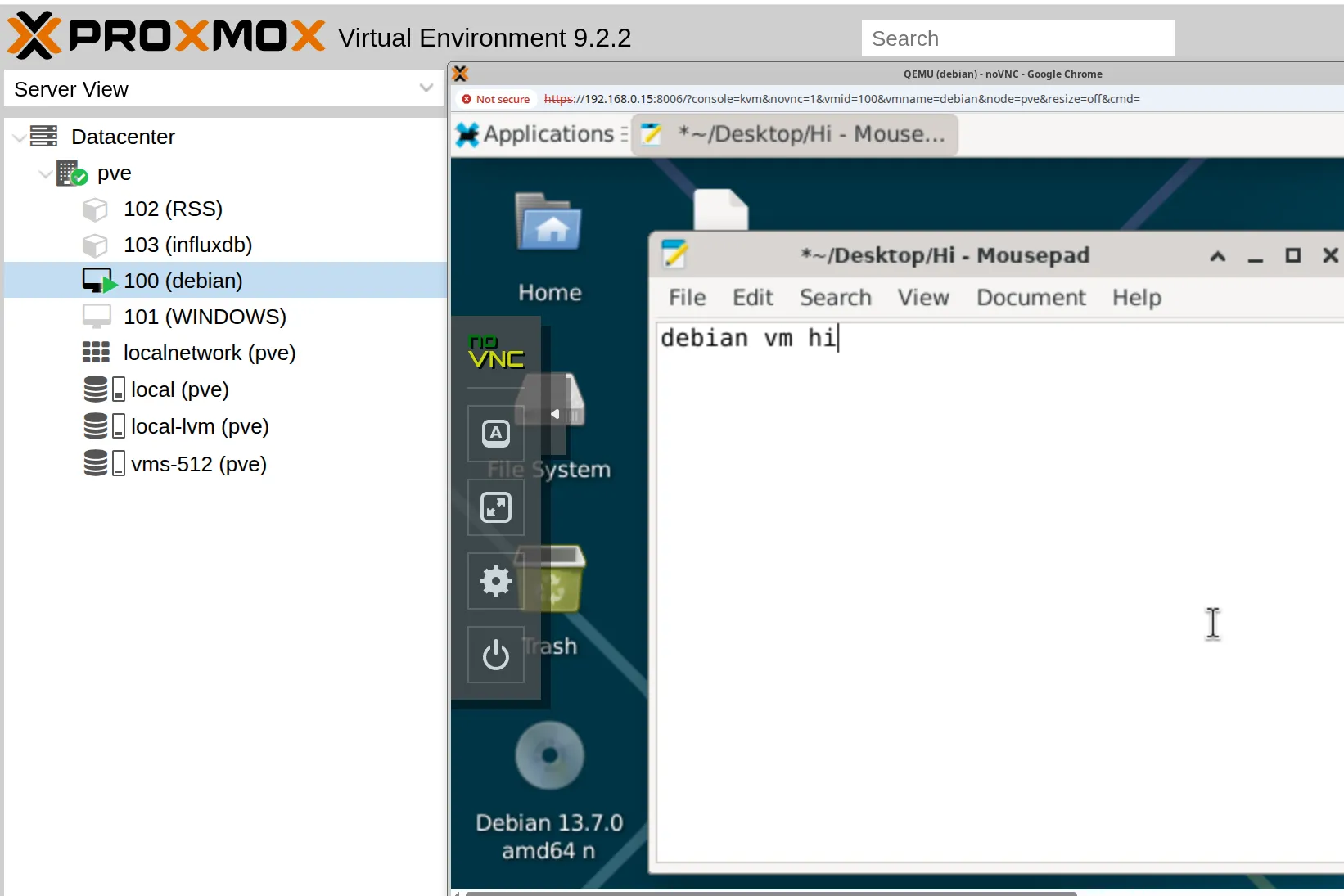
Task: Select VM 100 (debian)
Action: (183, 281)
